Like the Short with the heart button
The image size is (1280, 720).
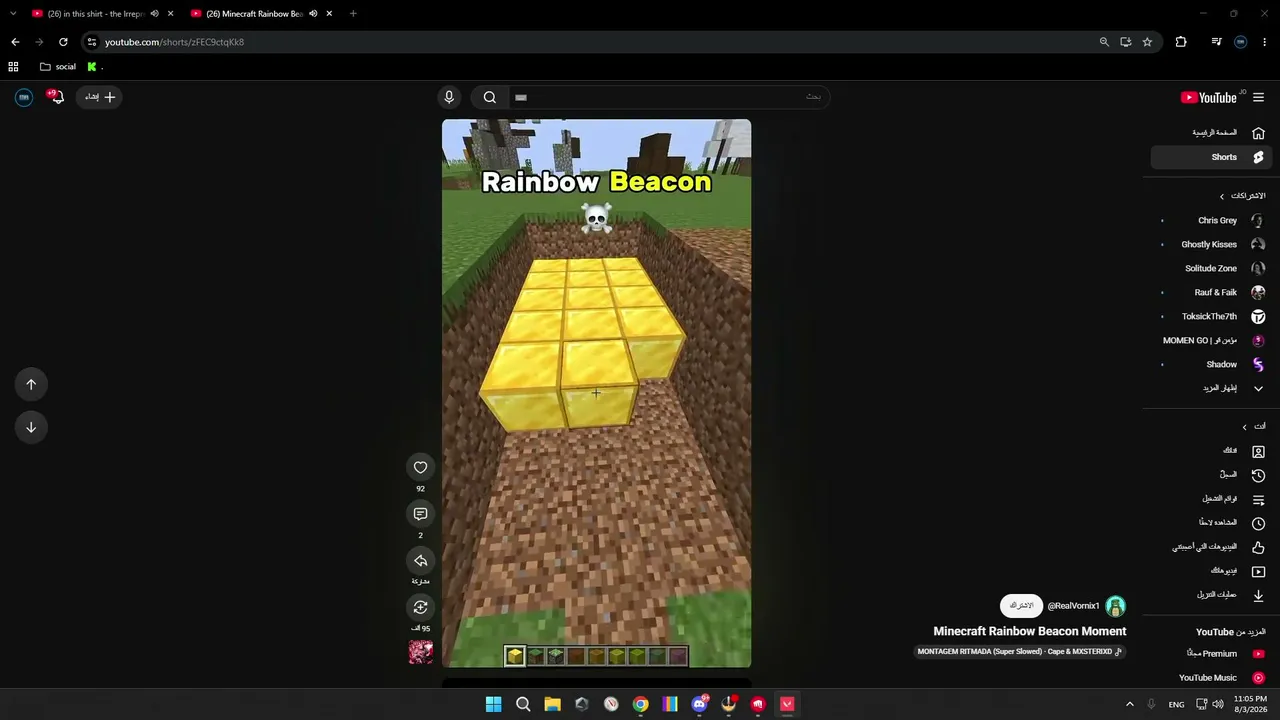(420, 467)
